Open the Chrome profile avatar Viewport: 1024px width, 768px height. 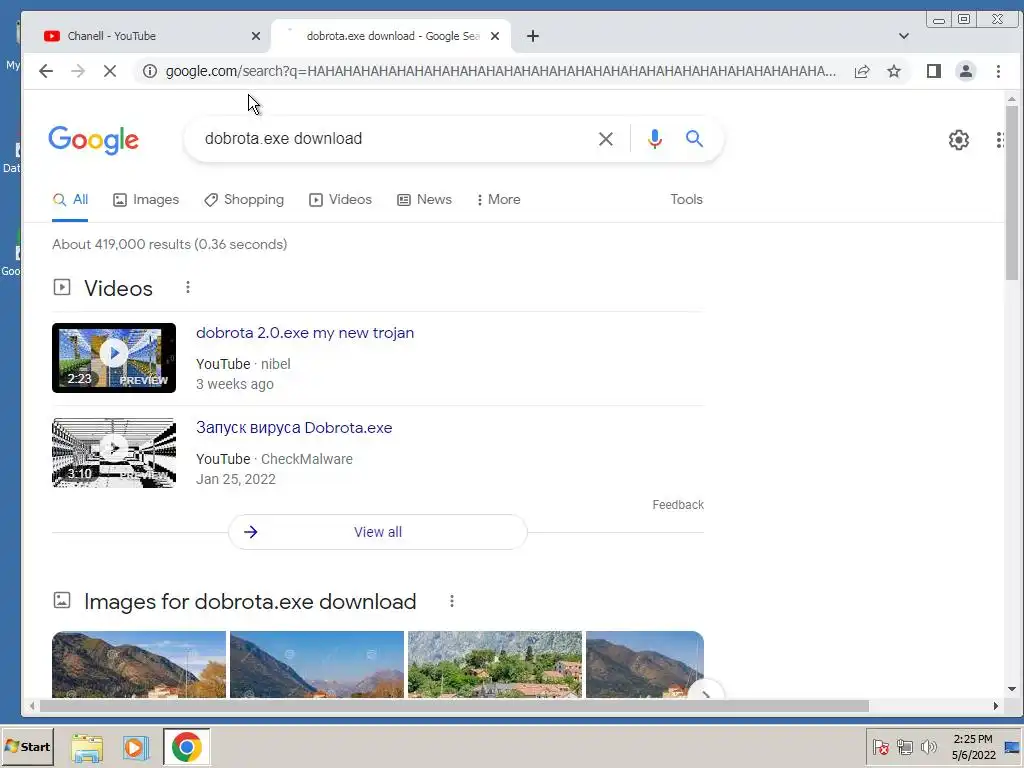(x=966, y=71)
